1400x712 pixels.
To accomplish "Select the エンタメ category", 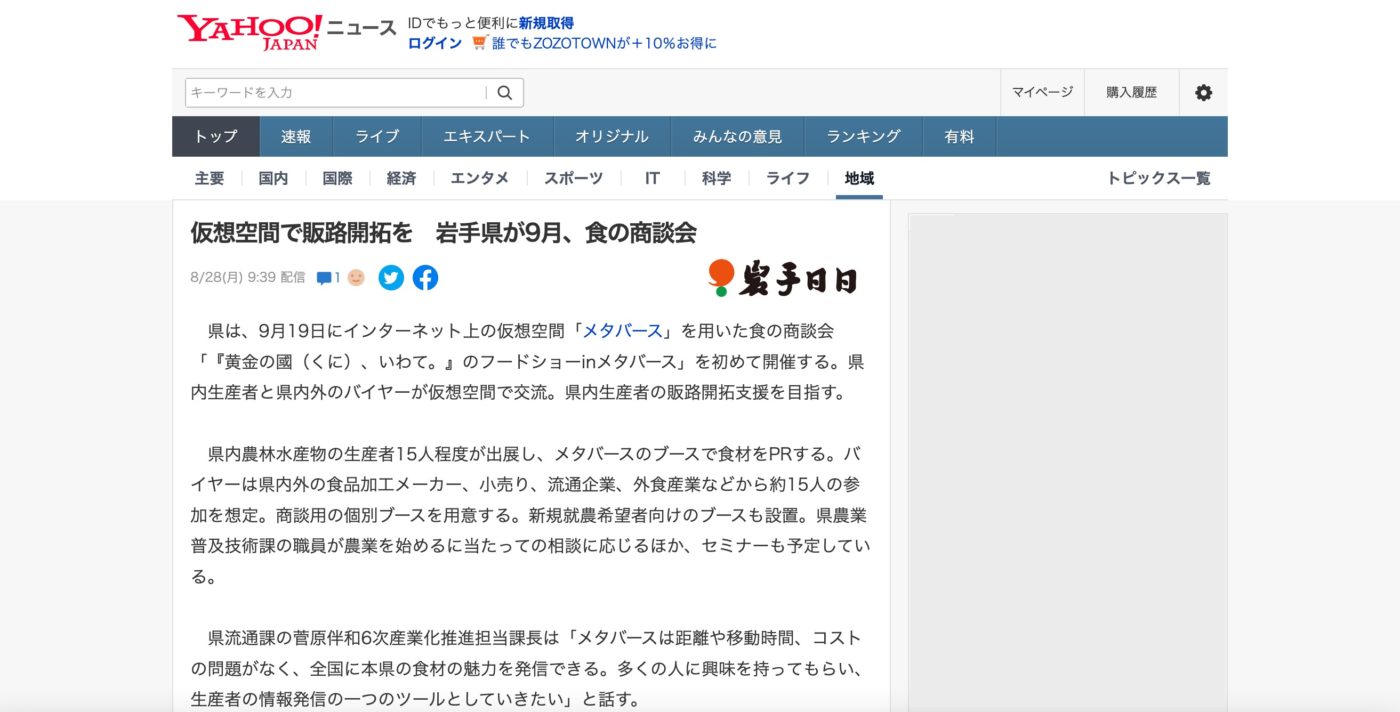I will click(x=480, y=178).
